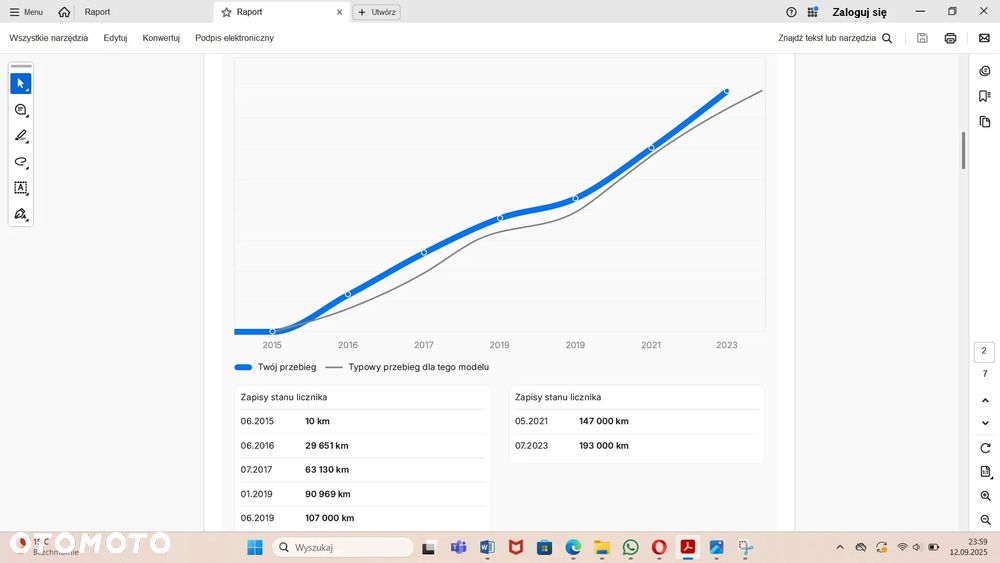Go to next page chevron
Screen dimensions: 1000x563
pyautogui.click(x=985, y=423)
